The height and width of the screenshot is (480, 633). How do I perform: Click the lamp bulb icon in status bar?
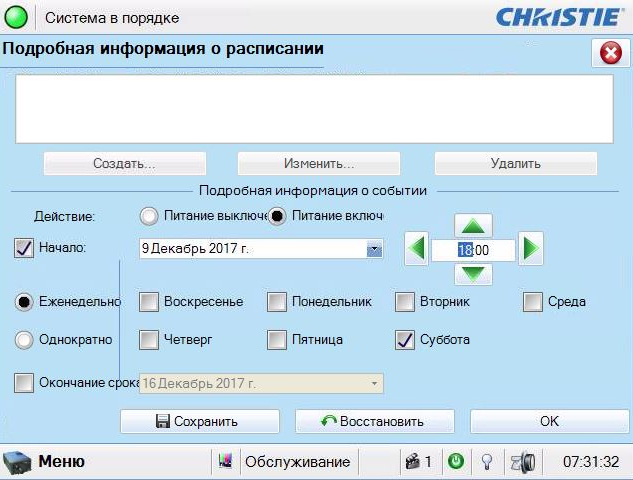488,462
